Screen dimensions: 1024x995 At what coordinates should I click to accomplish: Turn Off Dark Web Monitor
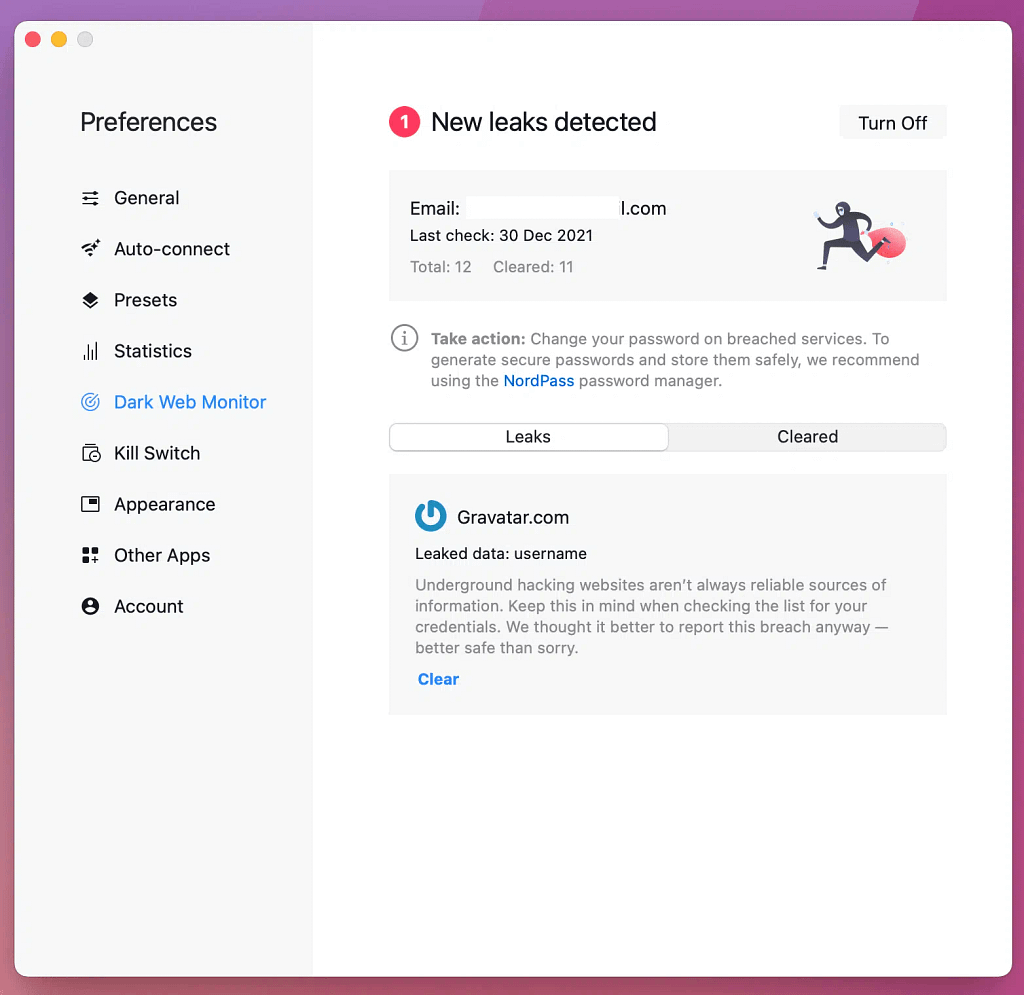click(892, 122)
